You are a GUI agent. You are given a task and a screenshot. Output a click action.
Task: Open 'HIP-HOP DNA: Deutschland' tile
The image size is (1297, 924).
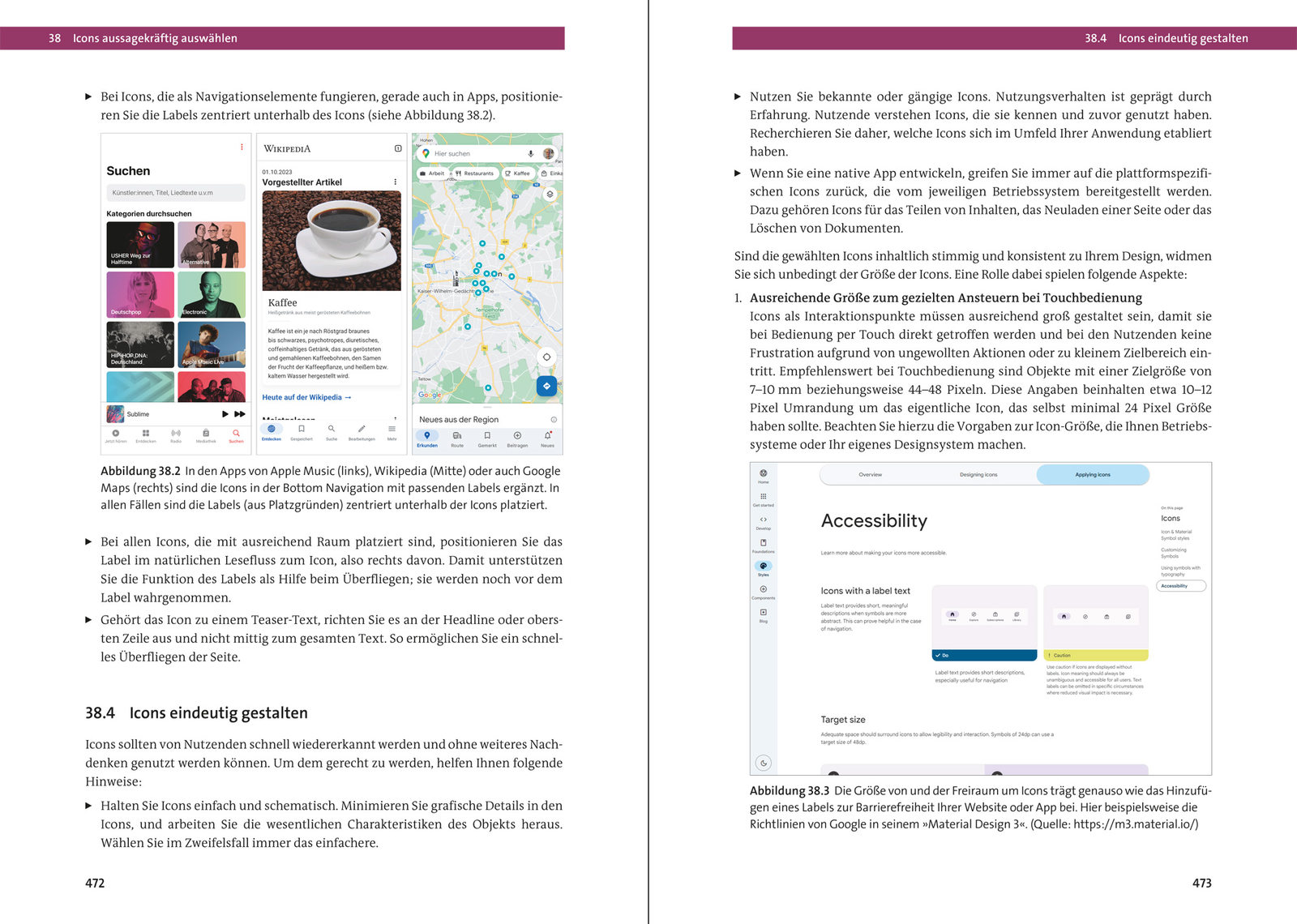coord(140,344)
